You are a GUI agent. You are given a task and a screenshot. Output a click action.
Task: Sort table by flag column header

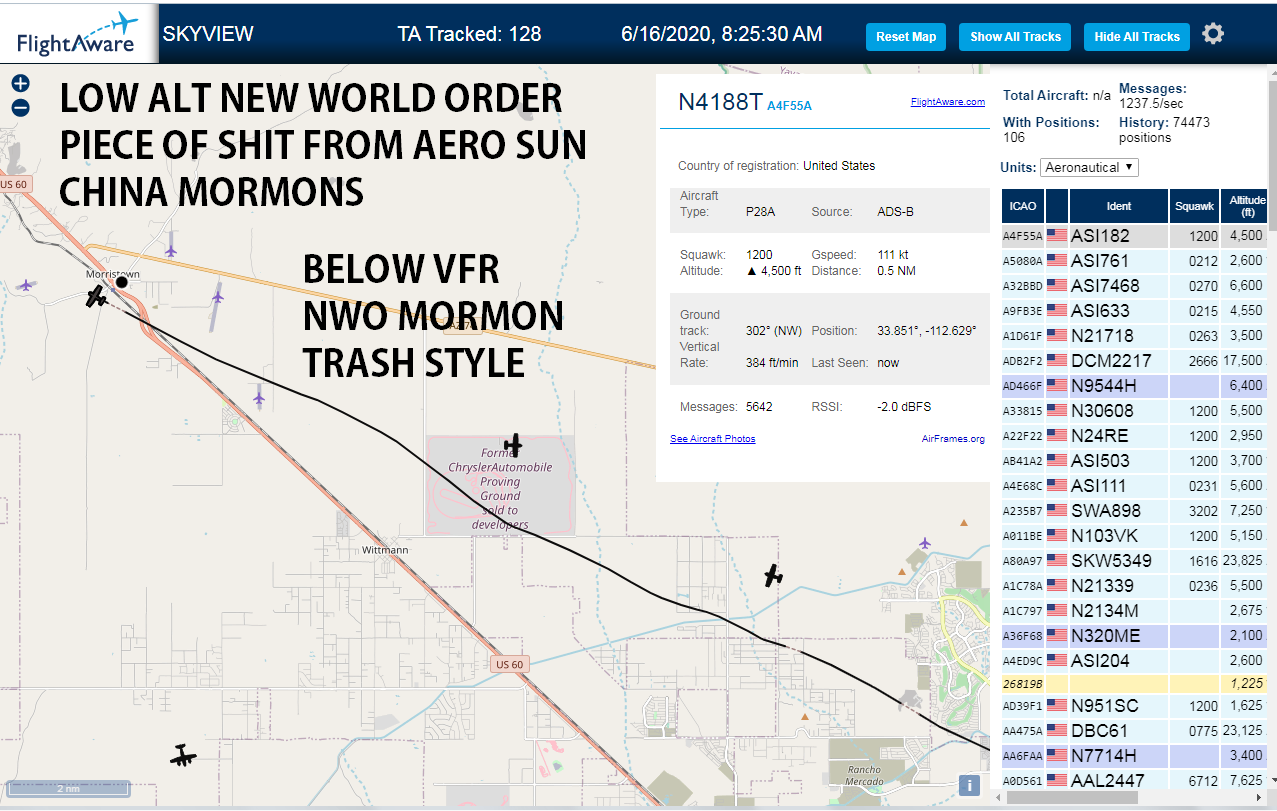click(x=1057, y=206)
